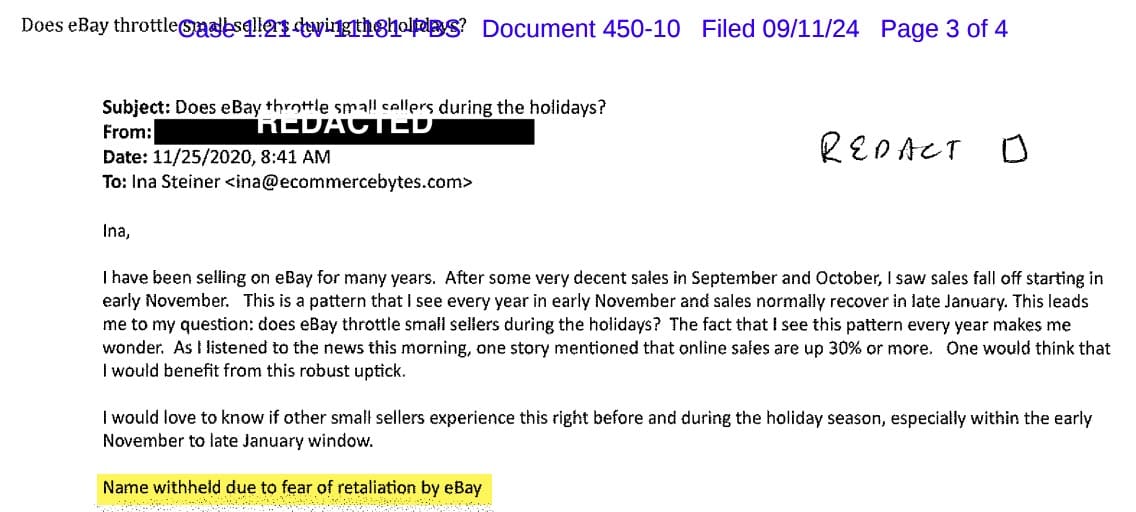This screenshot has width=1136, height=512.
Task: Click the handwritten checkbox next to REDACT
Action: click(1014, 149)
